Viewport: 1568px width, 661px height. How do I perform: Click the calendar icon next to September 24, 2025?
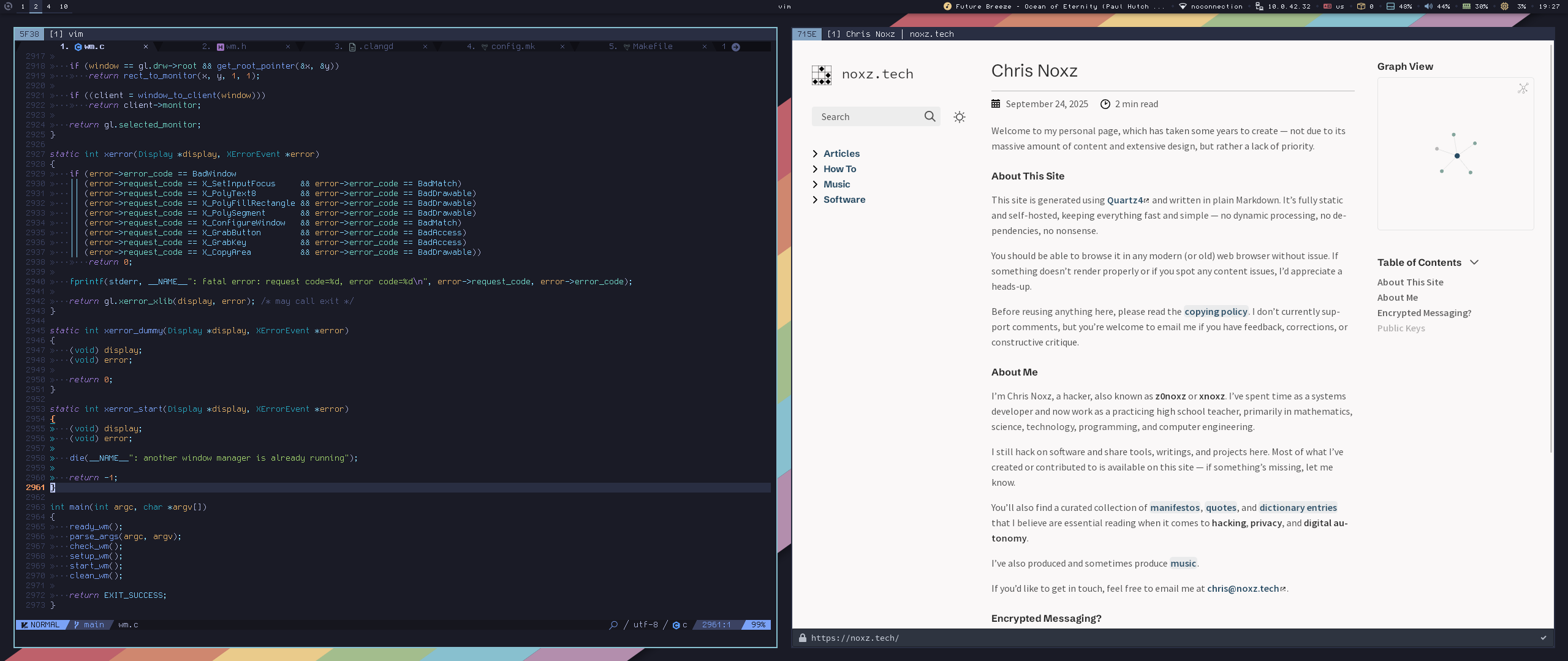coord(995,104)
